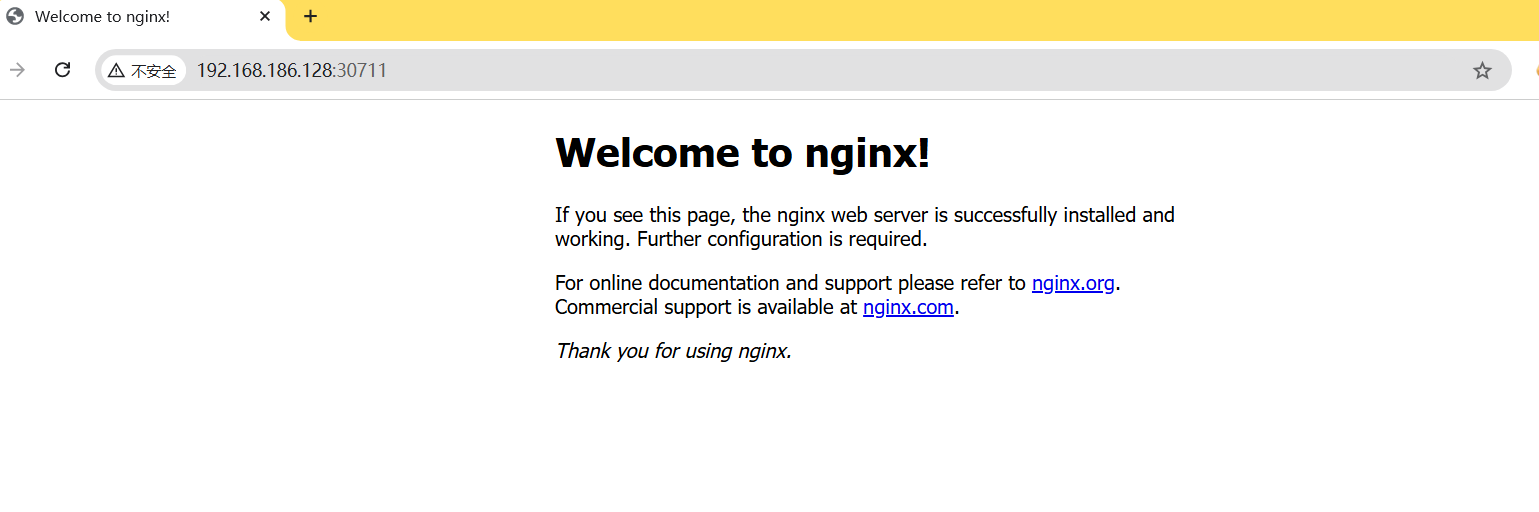Click the 'Commercial support is available at' text
1539x512 pixels.
[706, 307]
